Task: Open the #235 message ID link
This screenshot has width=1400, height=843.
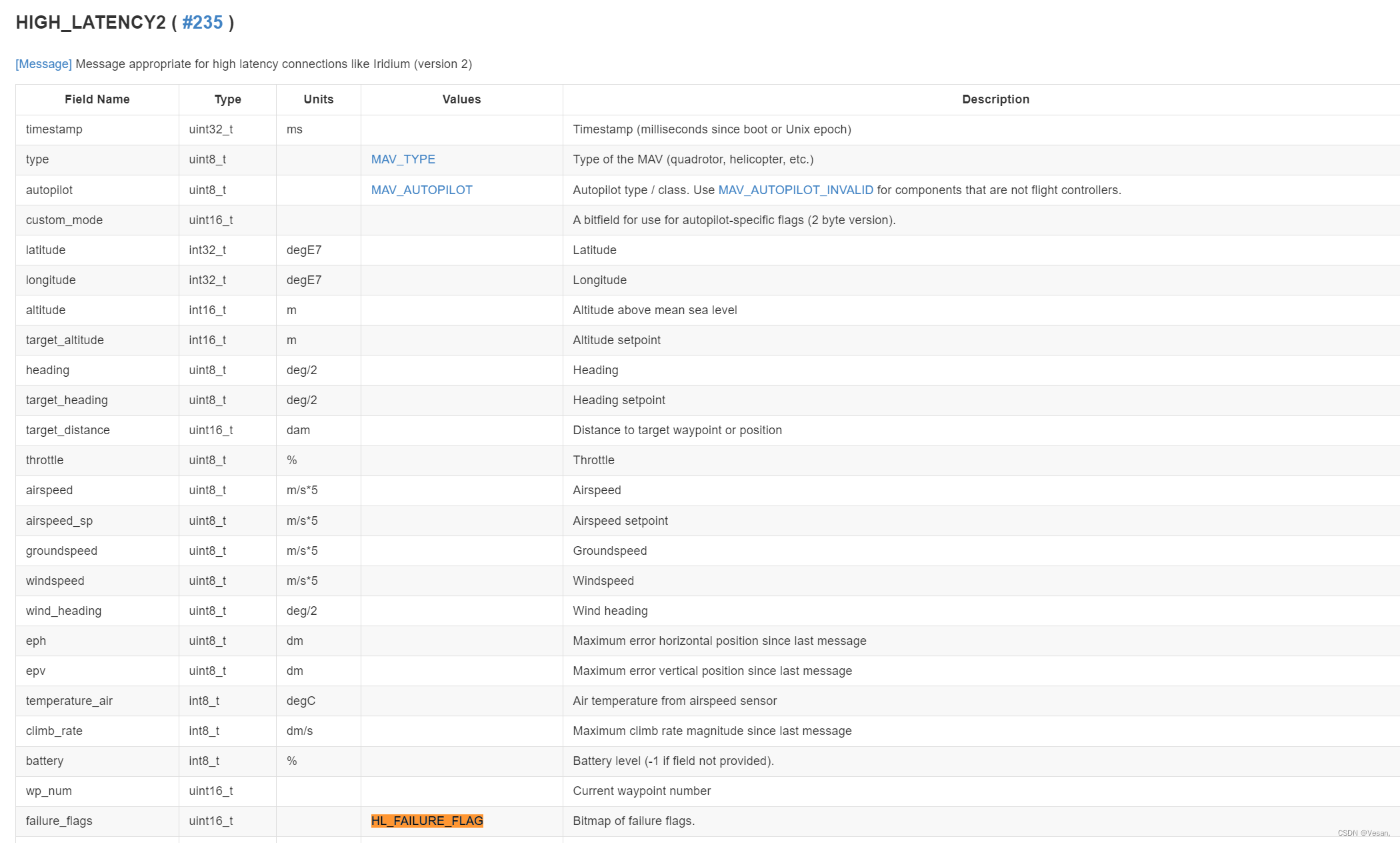Action: (x=202, y=23)
